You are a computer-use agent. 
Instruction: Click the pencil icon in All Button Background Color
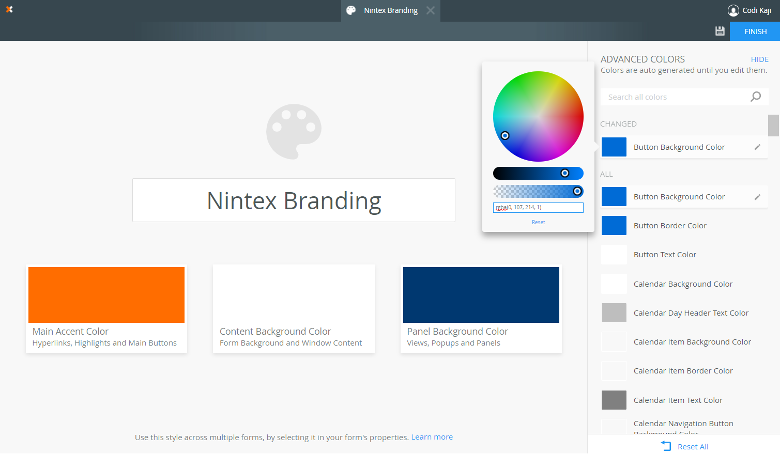click(x=757, y=197)
